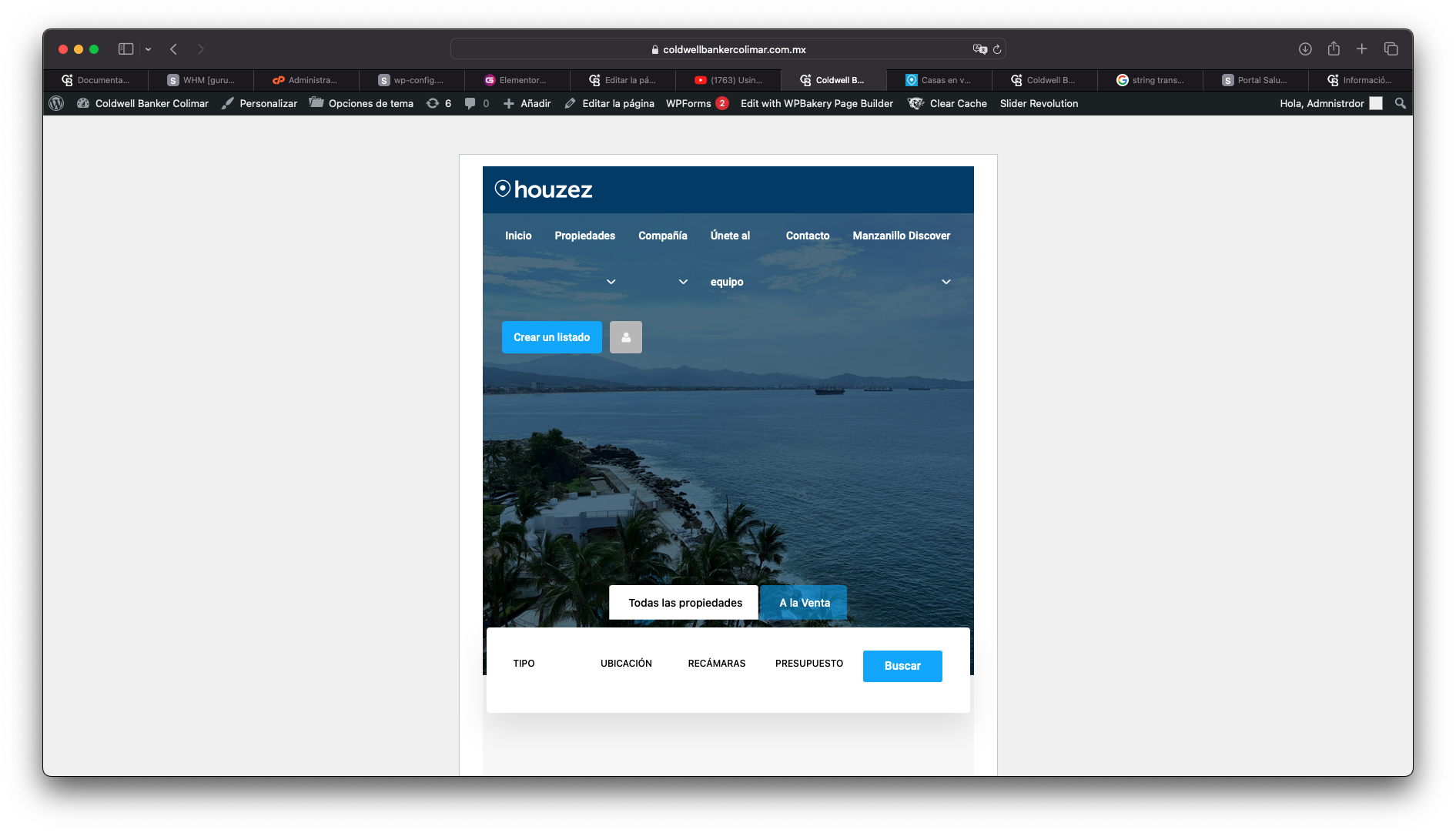The height and width of the screenshot is (833, 1456).
Task: Select the Todas las propiedades search tab
Action: tap(684, 603)
